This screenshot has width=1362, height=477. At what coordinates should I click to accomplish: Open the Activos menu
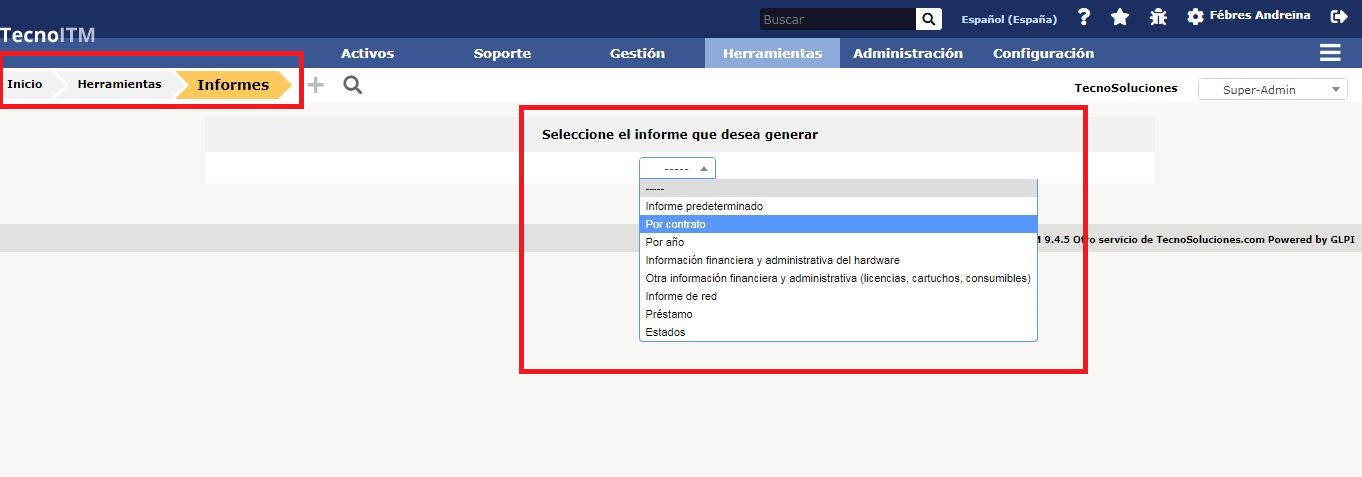tap(367, 54)
